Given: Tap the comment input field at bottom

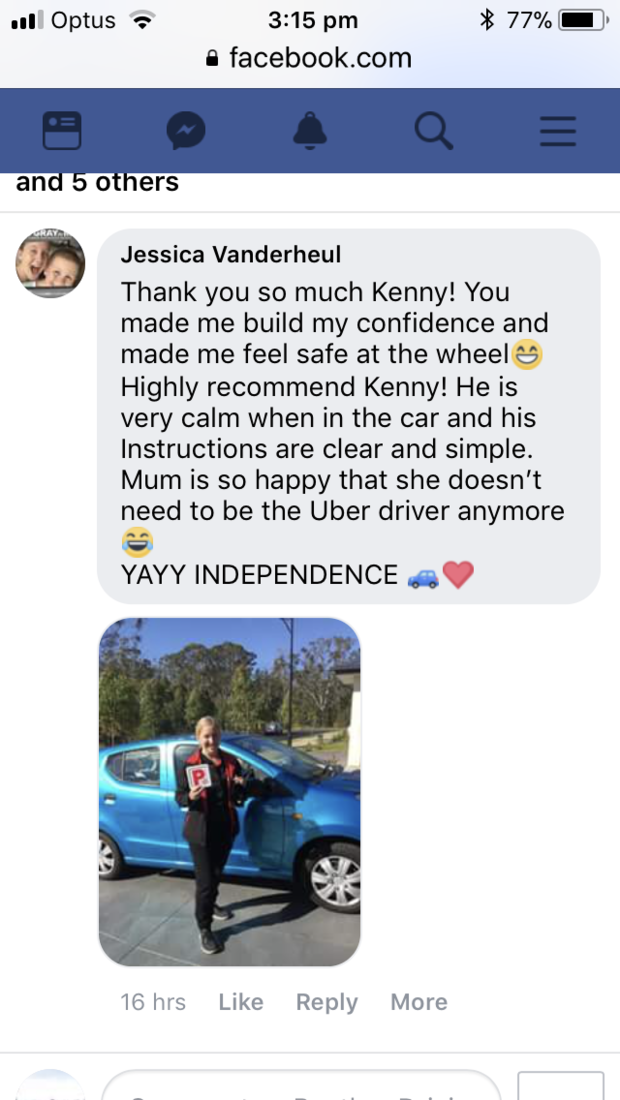Looking at the screenshot, I should [302, 1085].
